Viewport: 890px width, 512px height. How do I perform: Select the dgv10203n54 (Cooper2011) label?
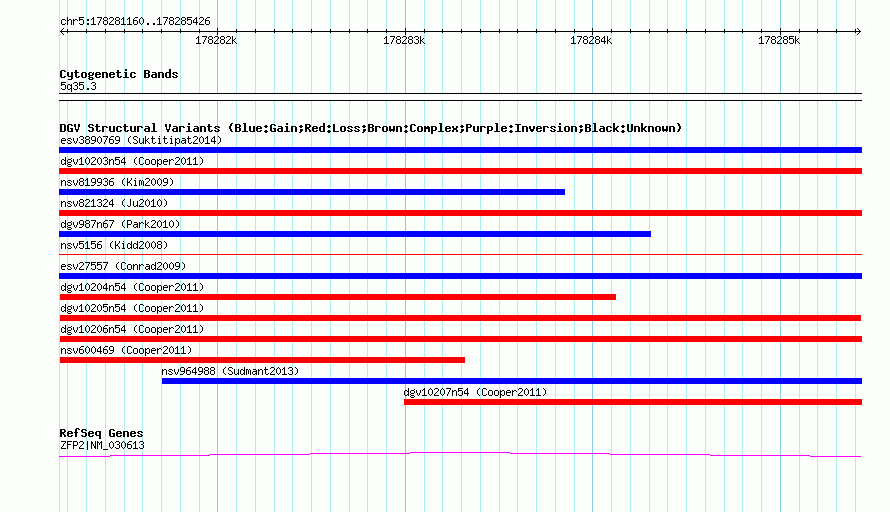[x=132, y=161]
